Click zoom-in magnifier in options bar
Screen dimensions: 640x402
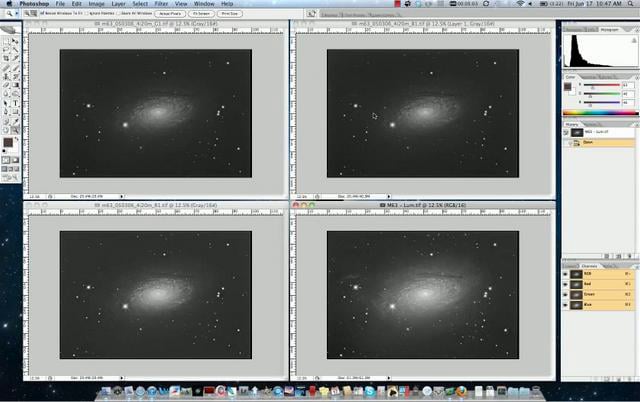coord(27,13)
